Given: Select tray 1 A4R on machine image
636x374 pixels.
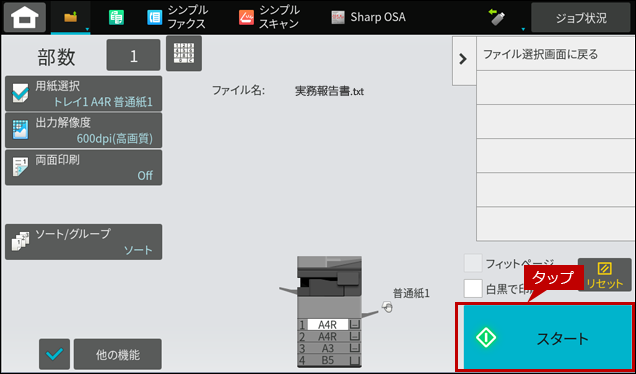Looking at the screenshot, I should point(329,325).
